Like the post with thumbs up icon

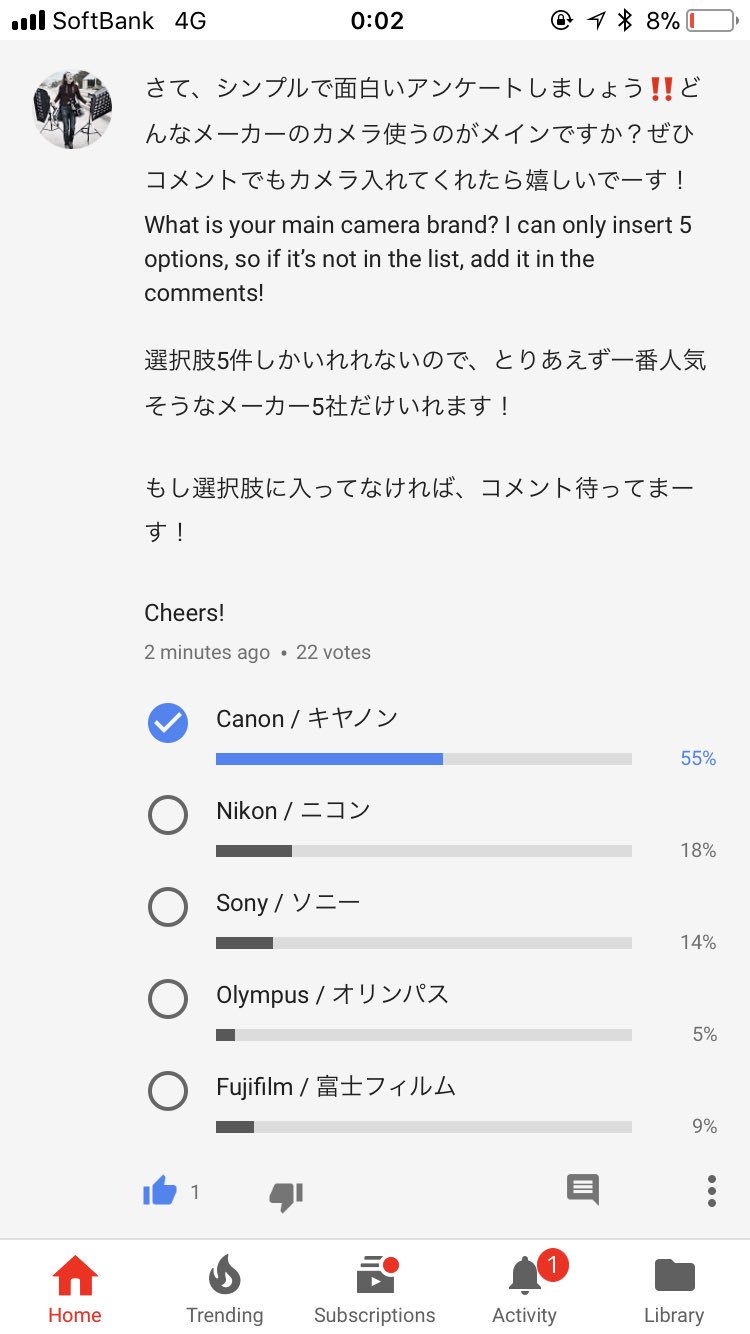pyautogui.click(x=160, y=1191)
